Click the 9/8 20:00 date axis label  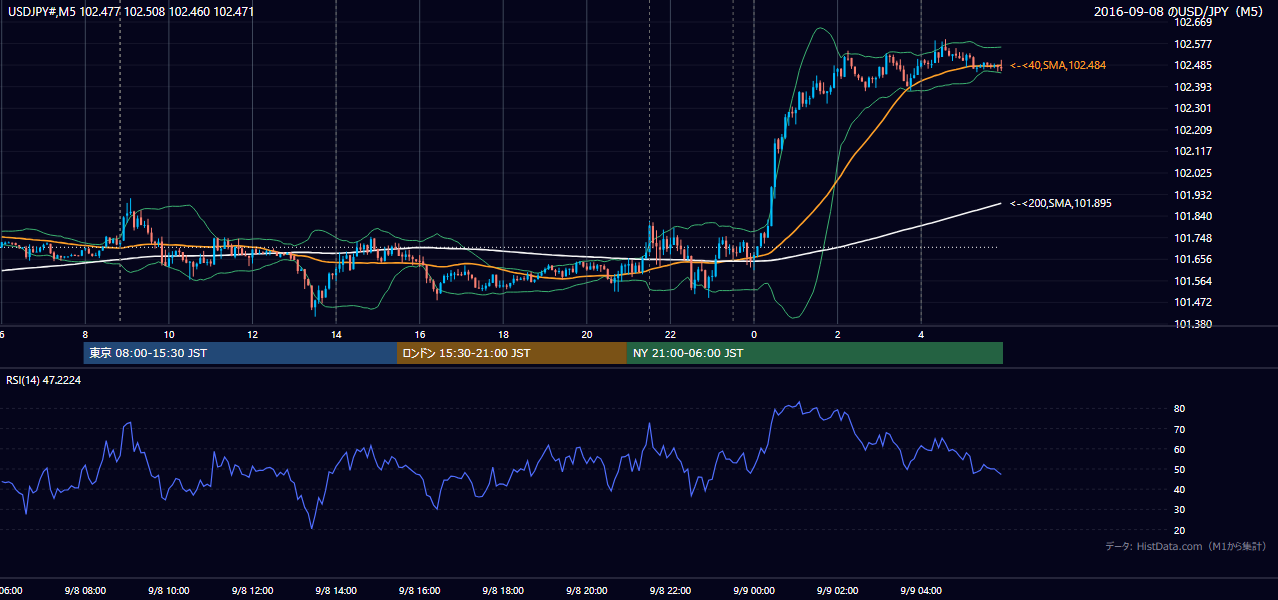587,591
